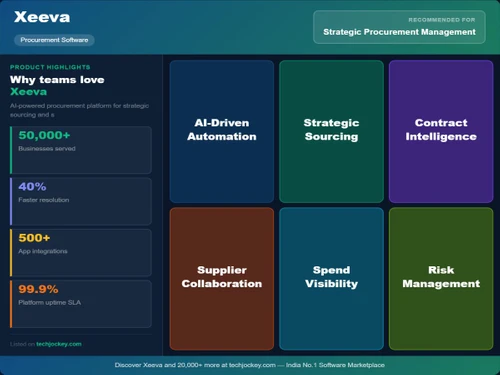Click the '500+' statistic value
500x375 pixels.
34,238
